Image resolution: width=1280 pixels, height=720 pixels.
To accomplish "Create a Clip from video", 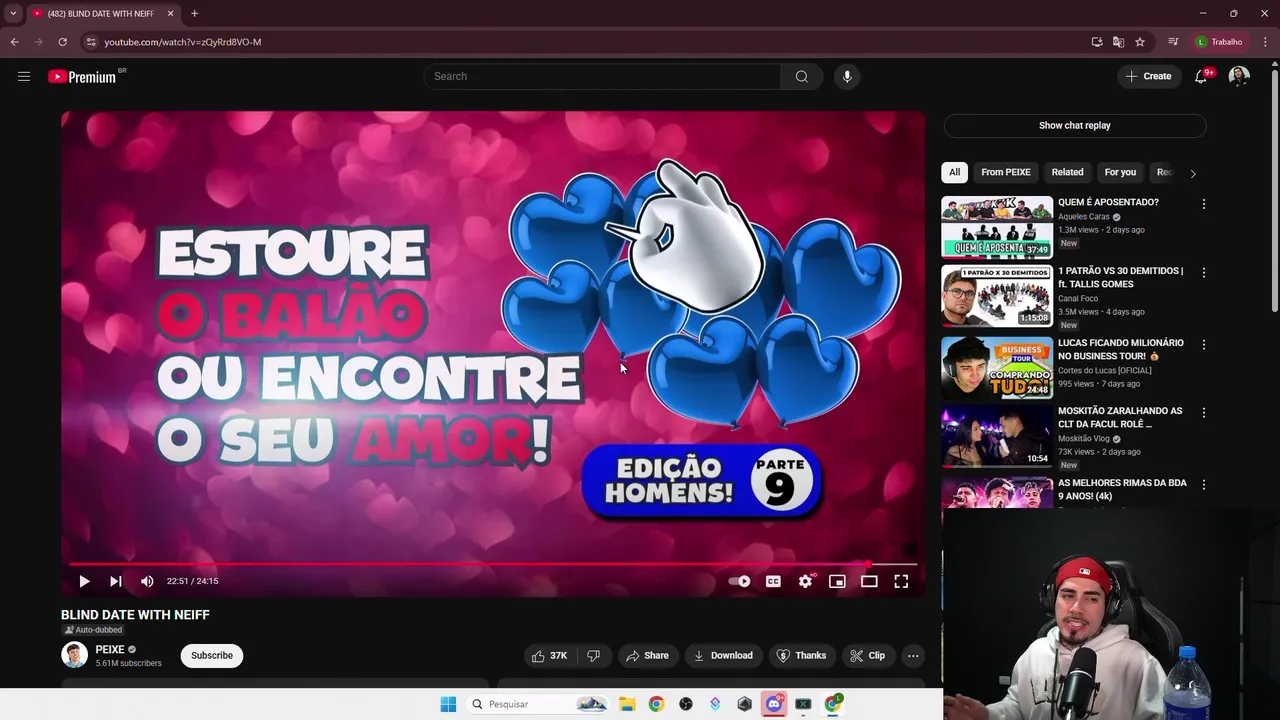I will (867, 656).
